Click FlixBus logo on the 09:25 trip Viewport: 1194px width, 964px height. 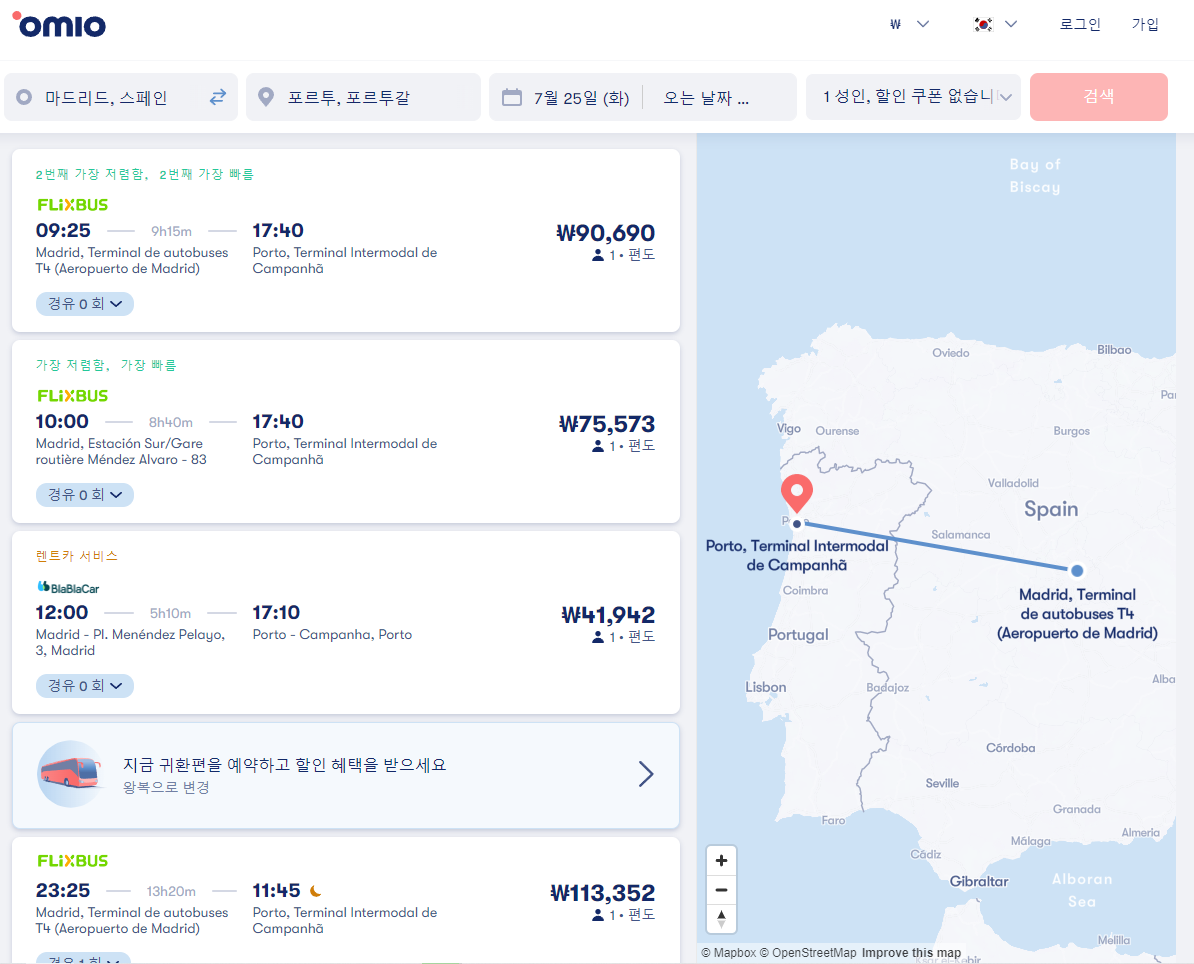tap(72, 205)
